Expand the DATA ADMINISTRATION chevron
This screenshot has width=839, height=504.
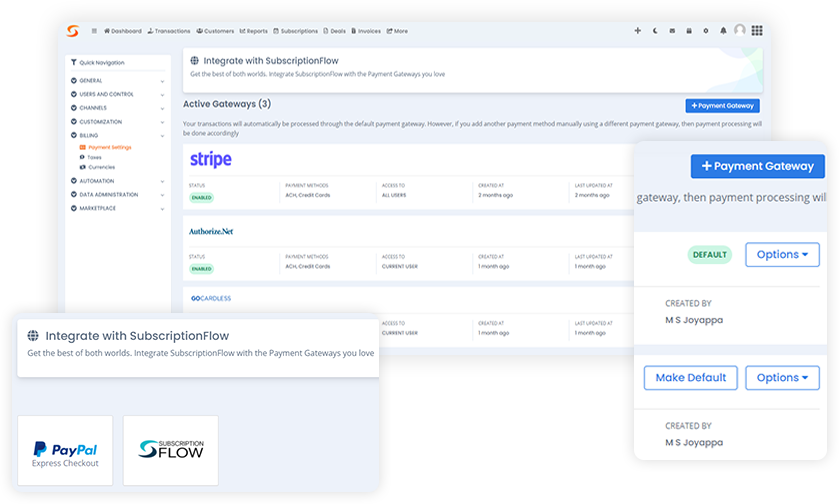[x=162, y=195]
